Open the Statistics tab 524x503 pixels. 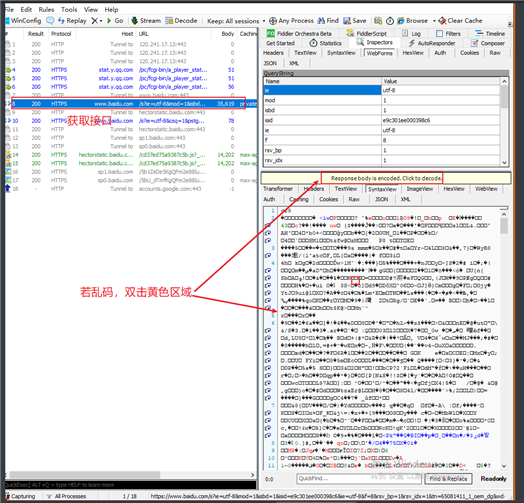[325, 43]
